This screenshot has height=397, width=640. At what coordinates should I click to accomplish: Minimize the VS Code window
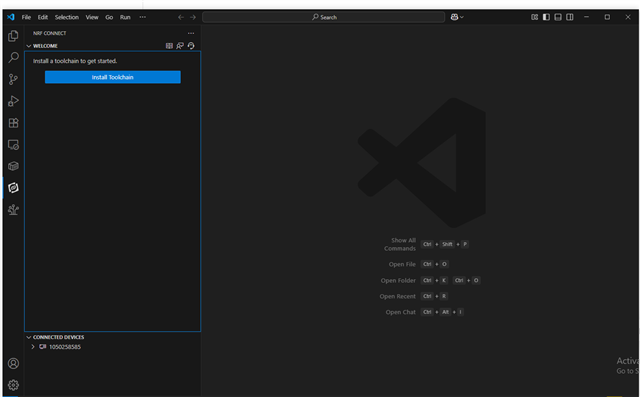[x=587, y=17]
